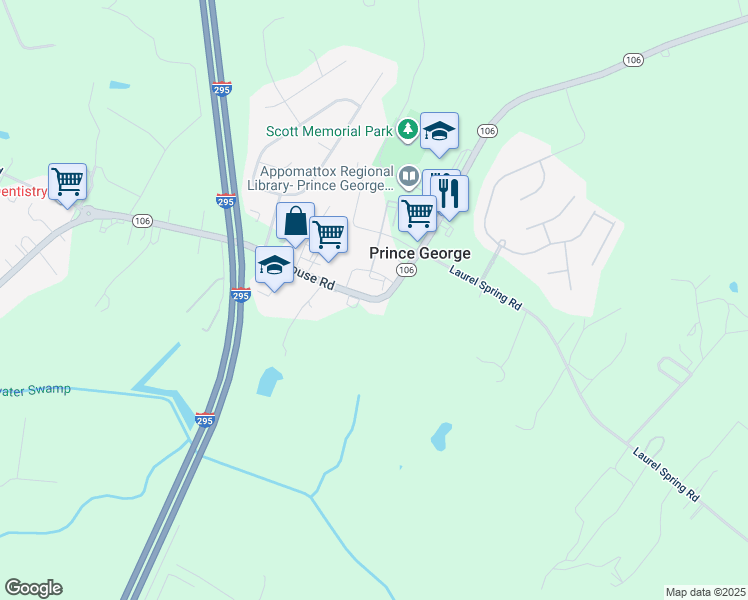Screen dimensions: 748x600
Task: Click the red Dentistry label
Action: pyautogui.click(x=23, y=192)
